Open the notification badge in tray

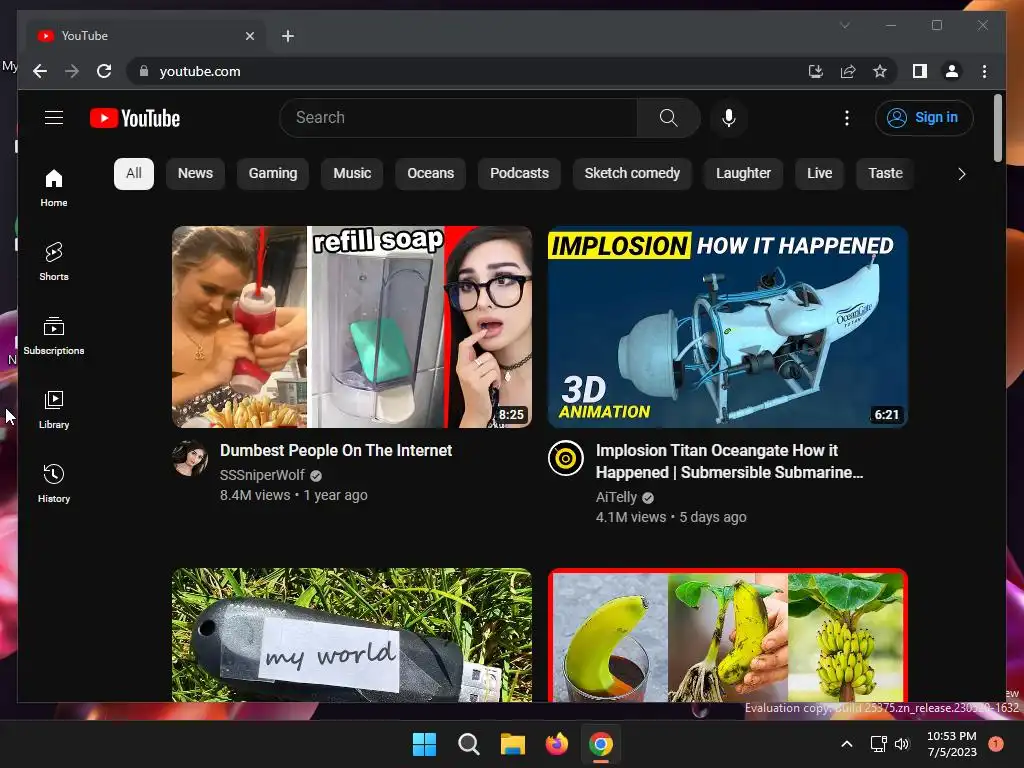(996, 744)
